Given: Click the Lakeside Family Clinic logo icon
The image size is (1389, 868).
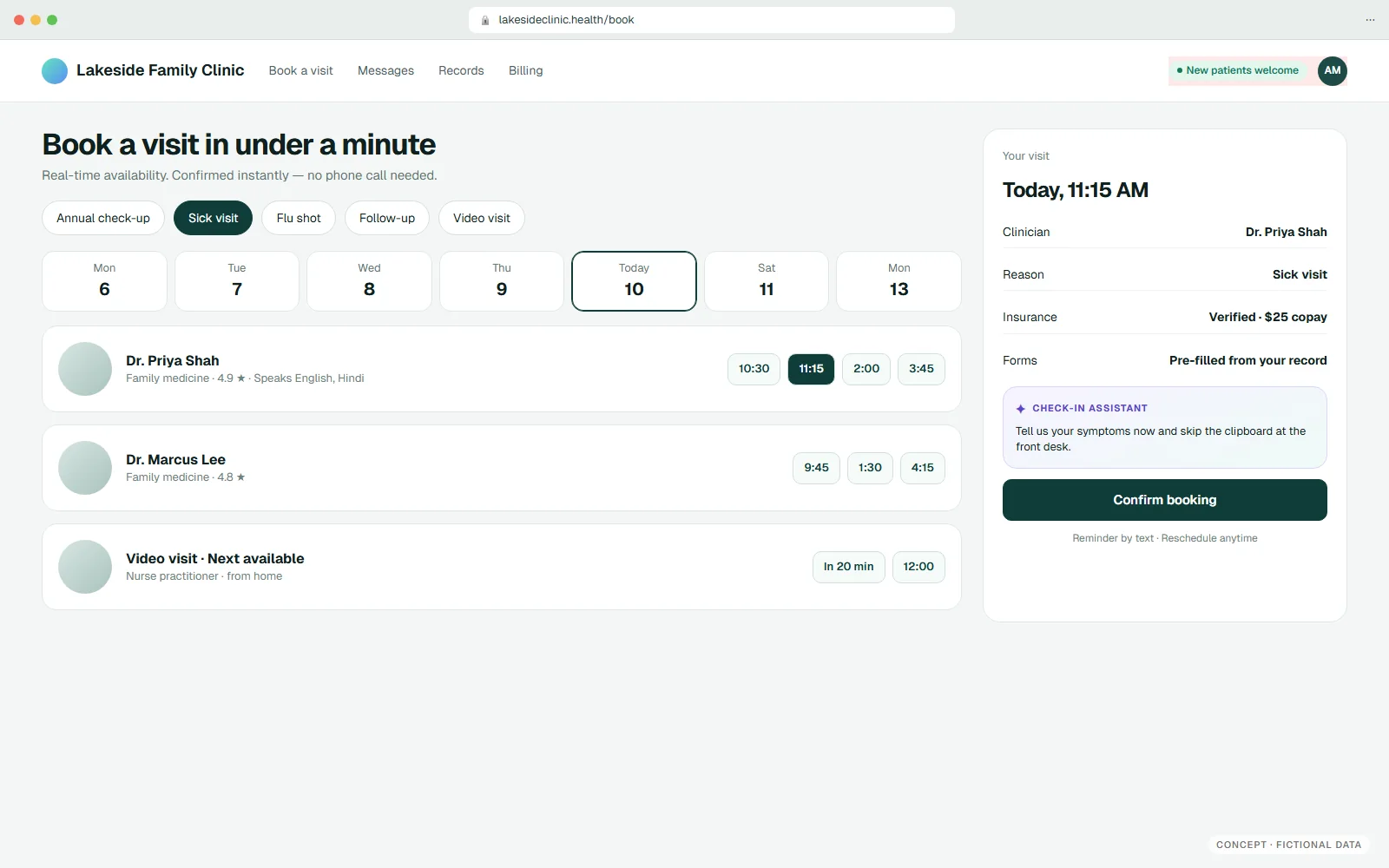Looking at the screenshot, I should 55,70.
